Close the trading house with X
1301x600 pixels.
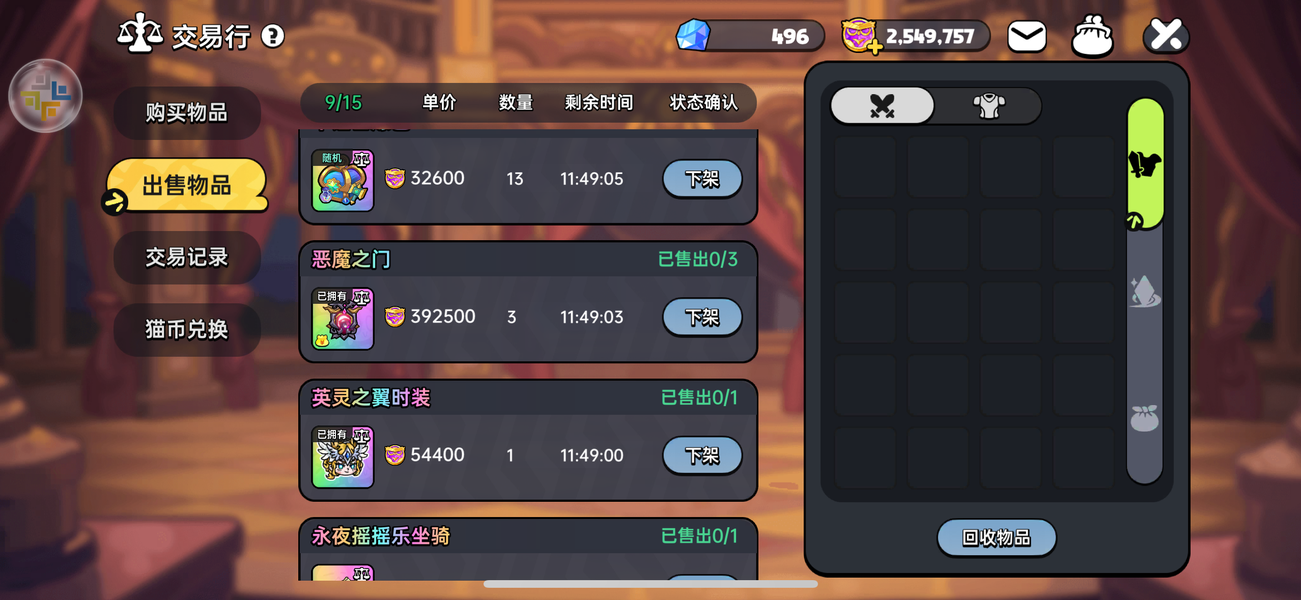click(1166, 36)
